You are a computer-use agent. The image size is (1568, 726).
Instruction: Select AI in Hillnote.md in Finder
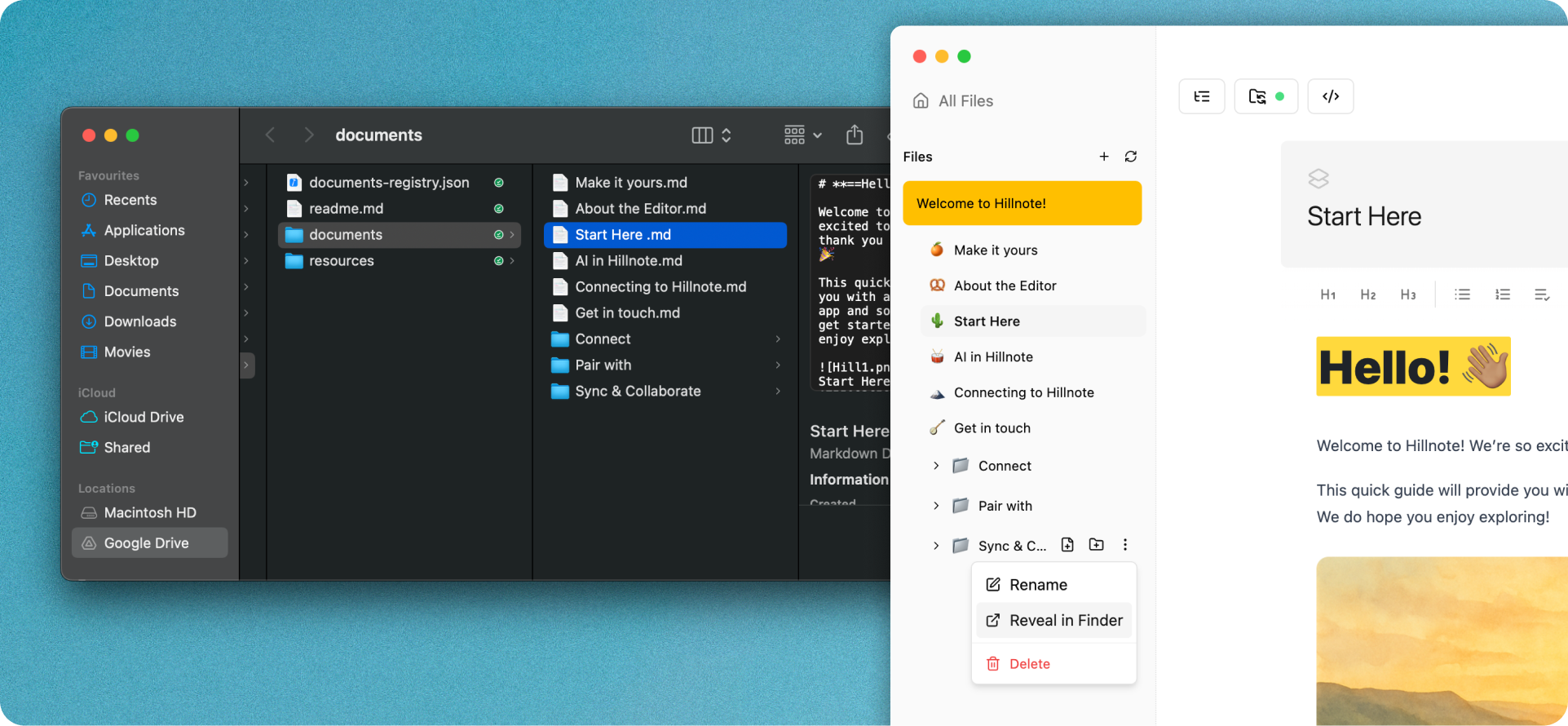(x=665, y=261)
